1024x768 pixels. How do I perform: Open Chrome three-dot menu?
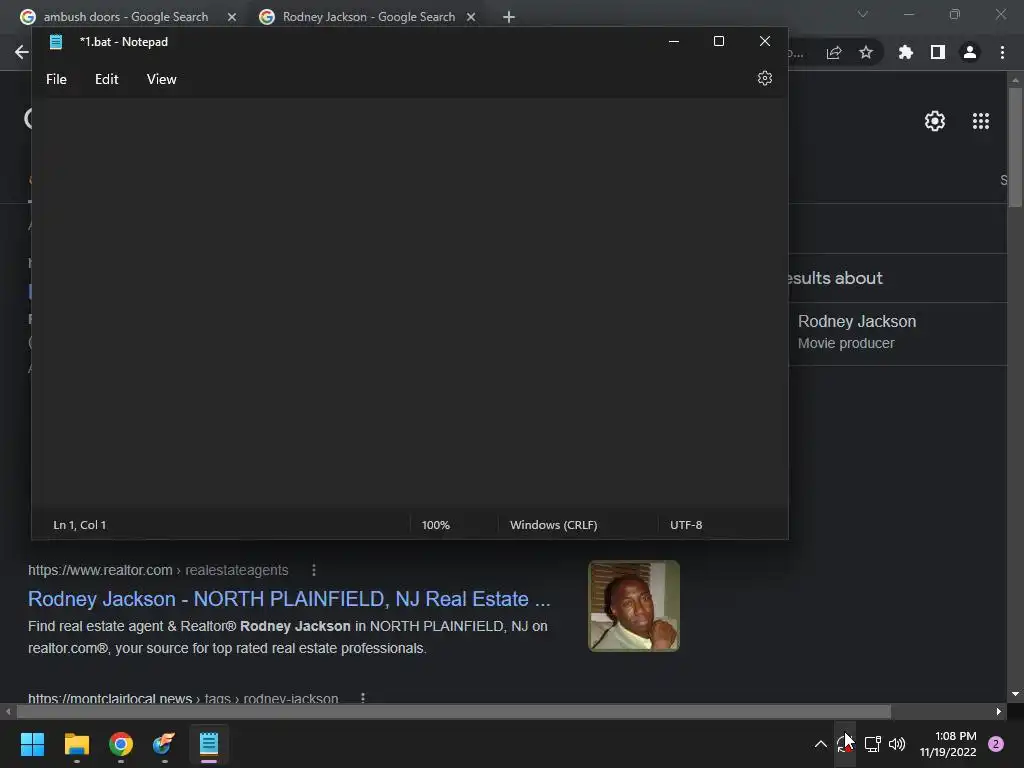[x=1002, y=52]
